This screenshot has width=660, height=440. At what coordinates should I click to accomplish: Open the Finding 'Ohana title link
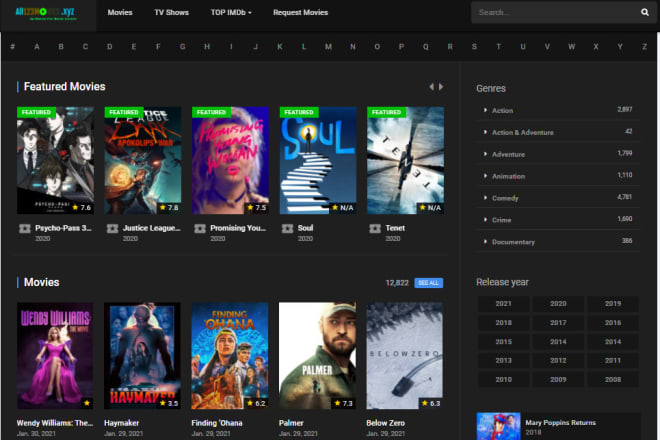[x=217, y=423]
